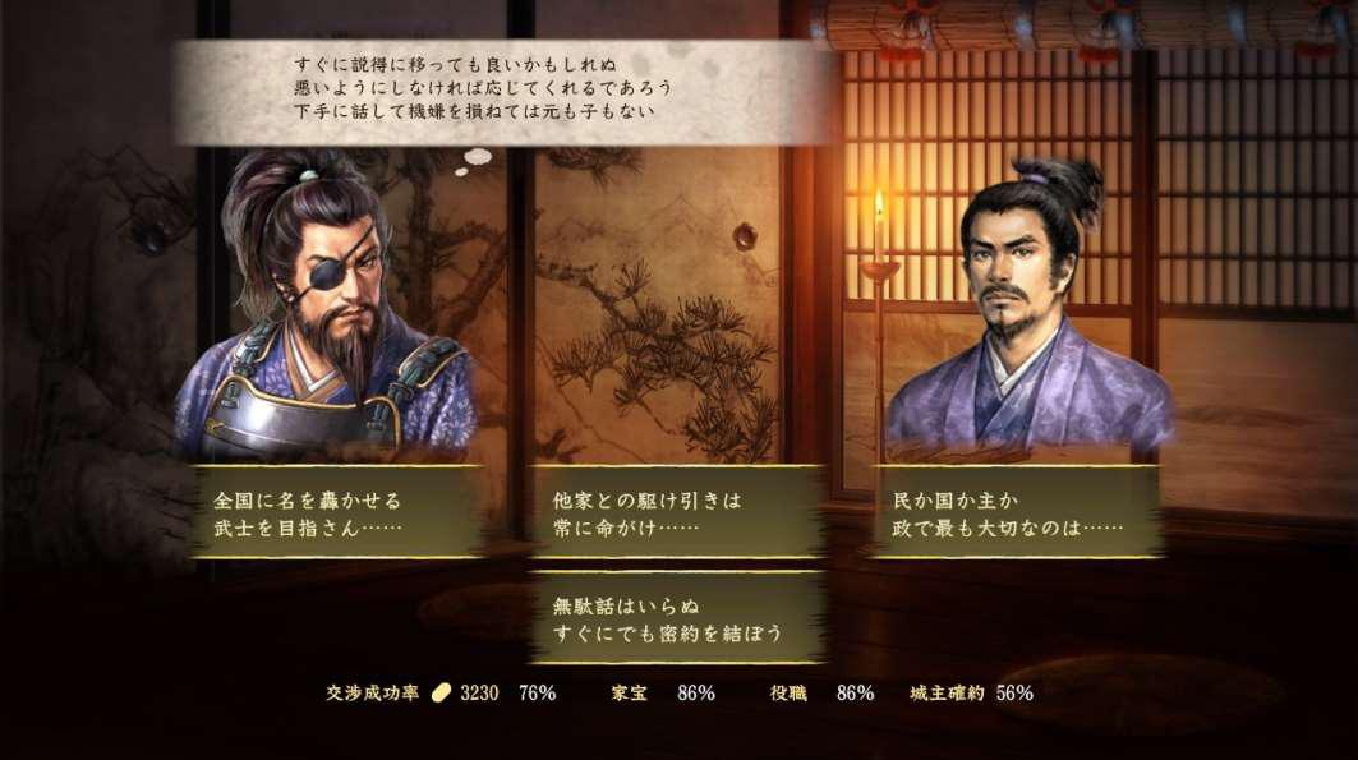
Task: Select the 家宝 treasure offer label
Action: click(x=628, y=692)
